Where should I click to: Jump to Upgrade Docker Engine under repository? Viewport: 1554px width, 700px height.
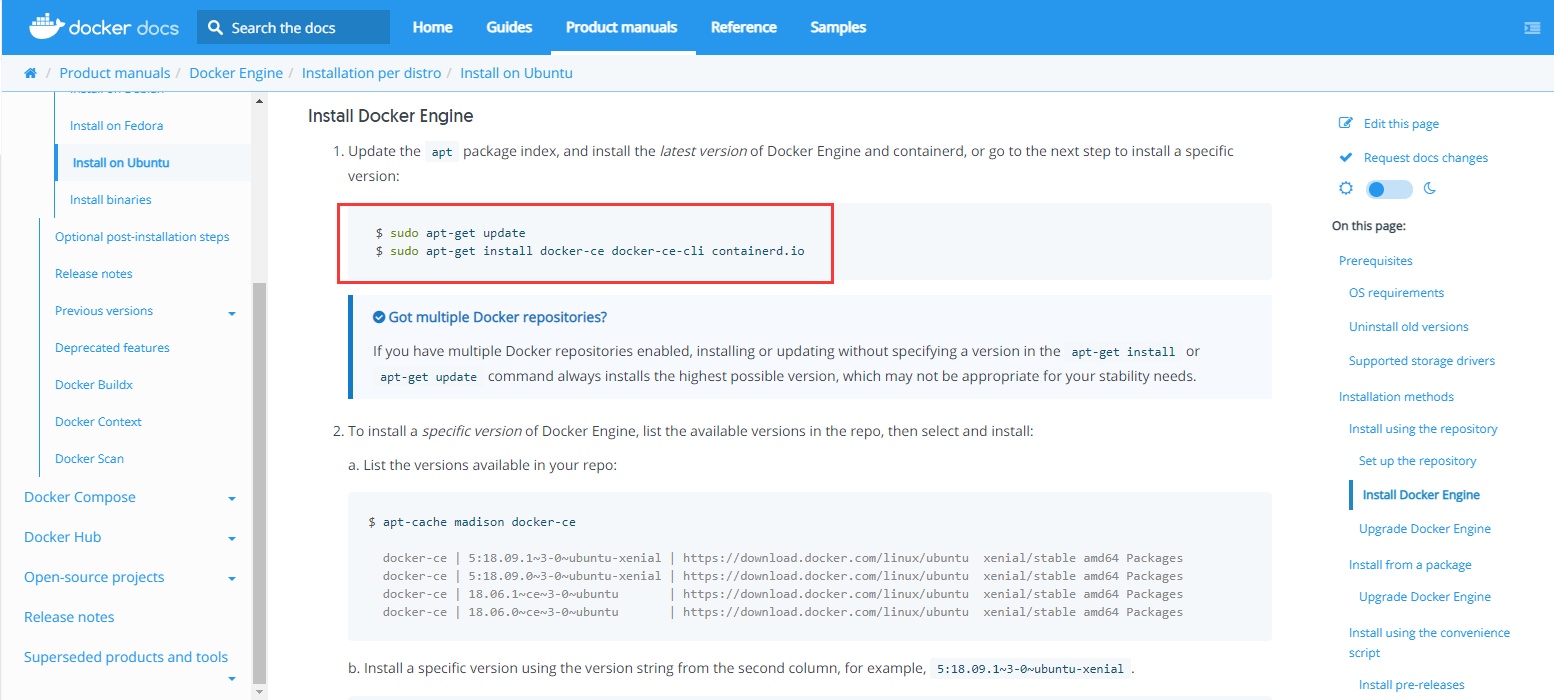click(x=1425, y=529)
